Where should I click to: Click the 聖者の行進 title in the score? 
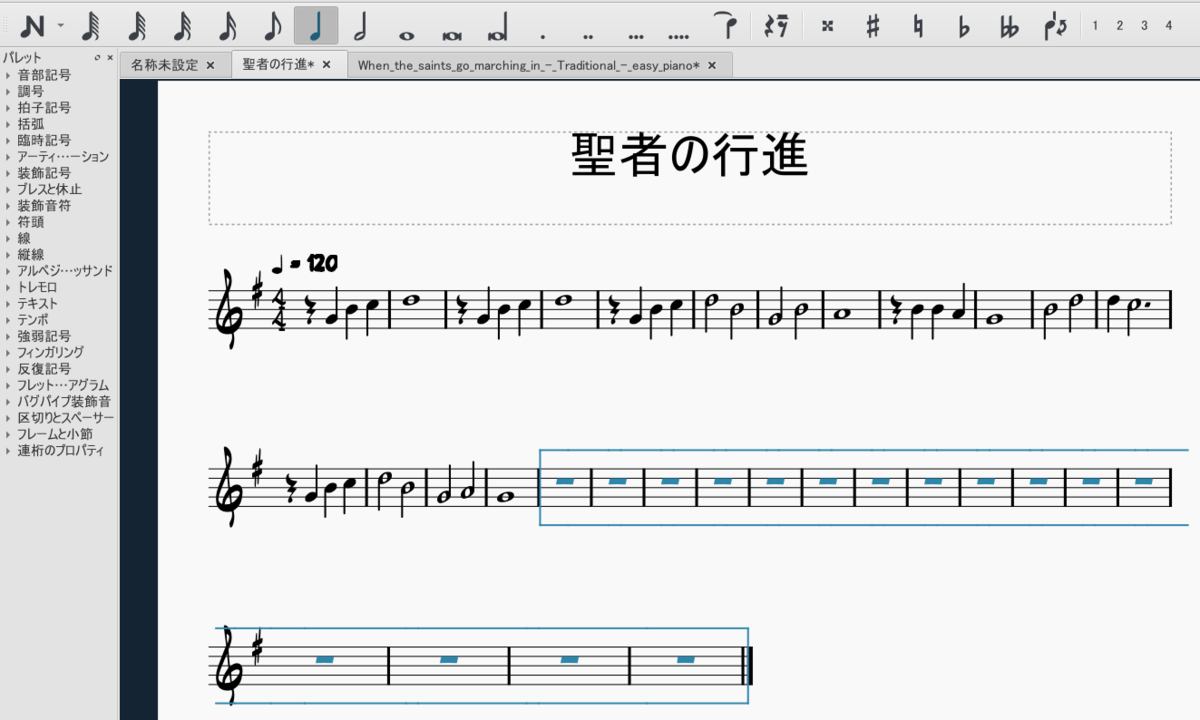tap(686, 156)
